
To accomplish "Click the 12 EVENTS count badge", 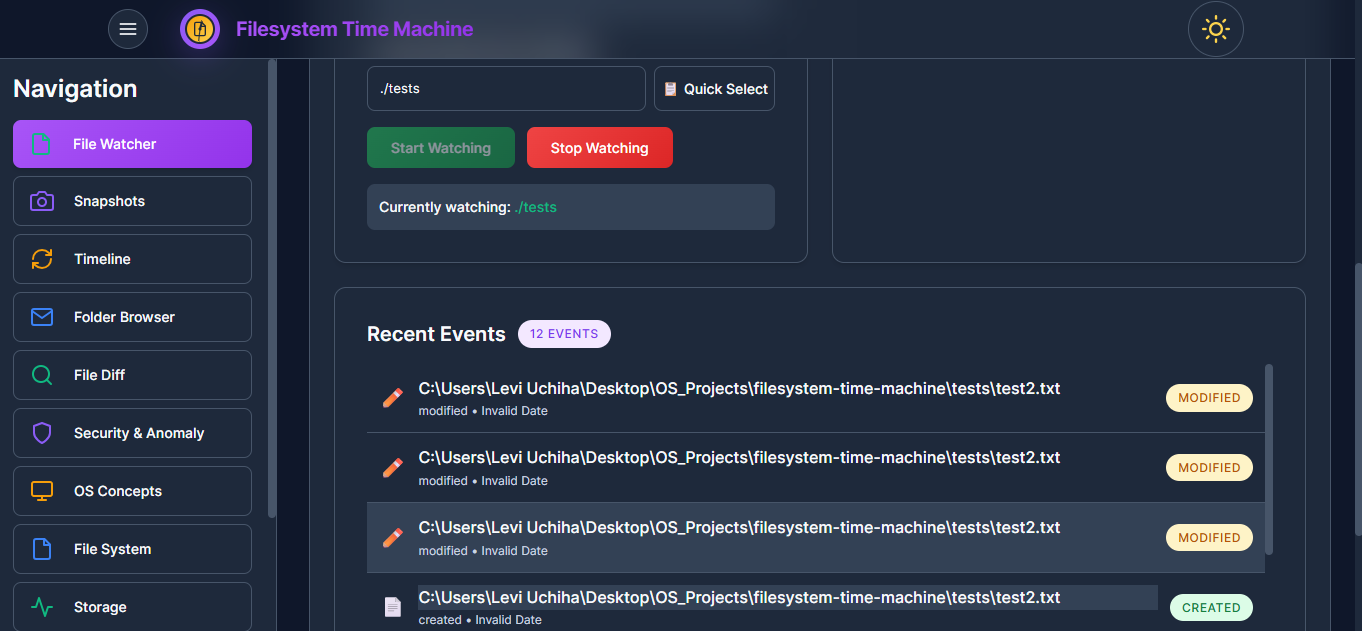I will pos(564,334).
